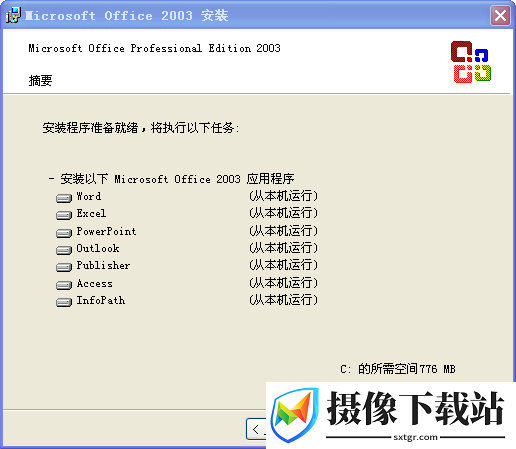Click the drive icon beside Excel
This screenshot has width=516, height=449.
point(64,215)
